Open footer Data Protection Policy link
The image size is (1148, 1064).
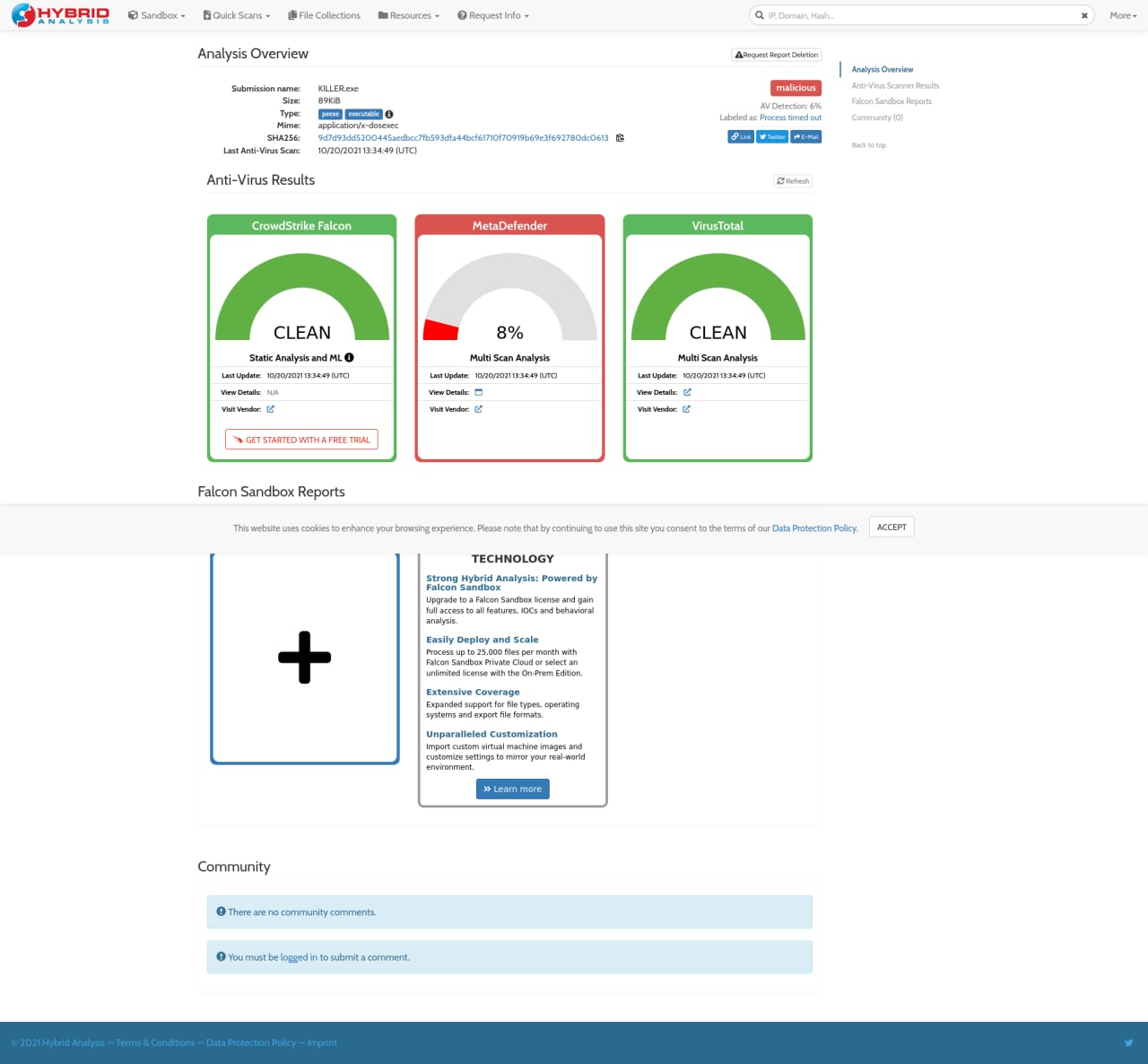pos(251,1042)
